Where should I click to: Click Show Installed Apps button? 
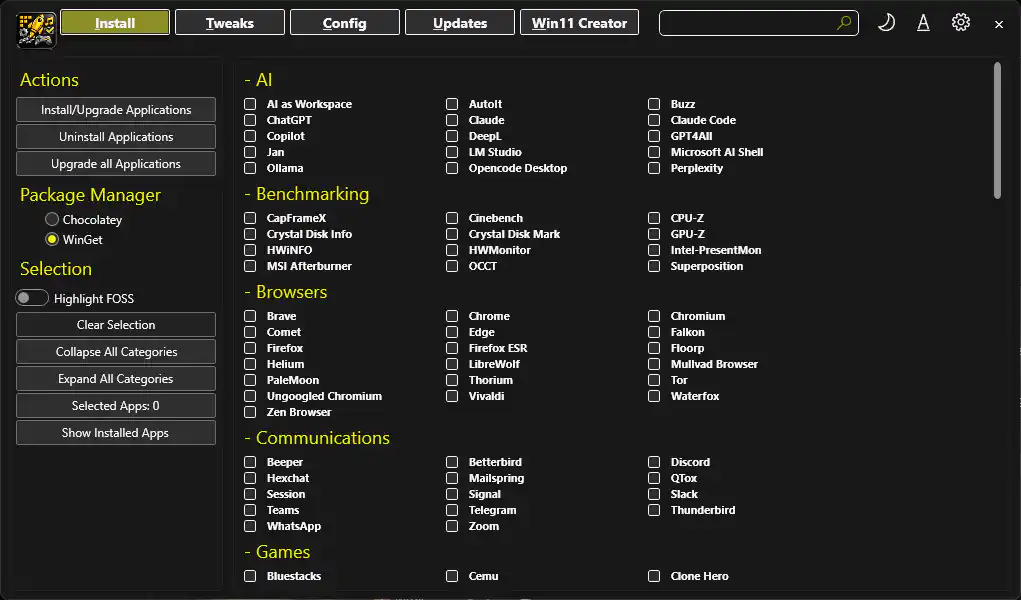(116, 433)
